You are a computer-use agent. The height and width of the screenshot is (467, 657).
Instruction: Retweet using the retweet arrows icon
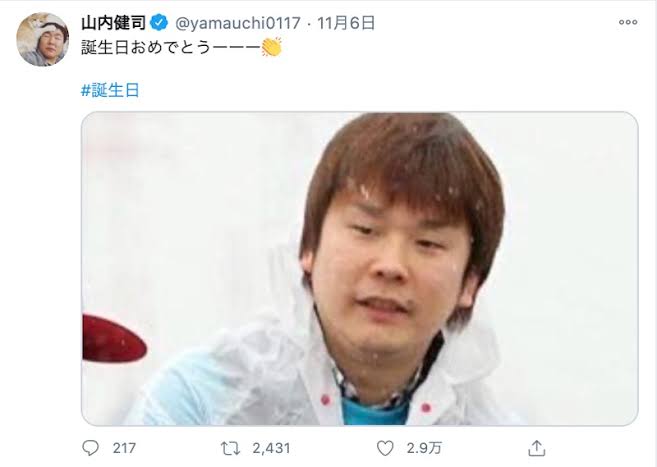[230, 449]
